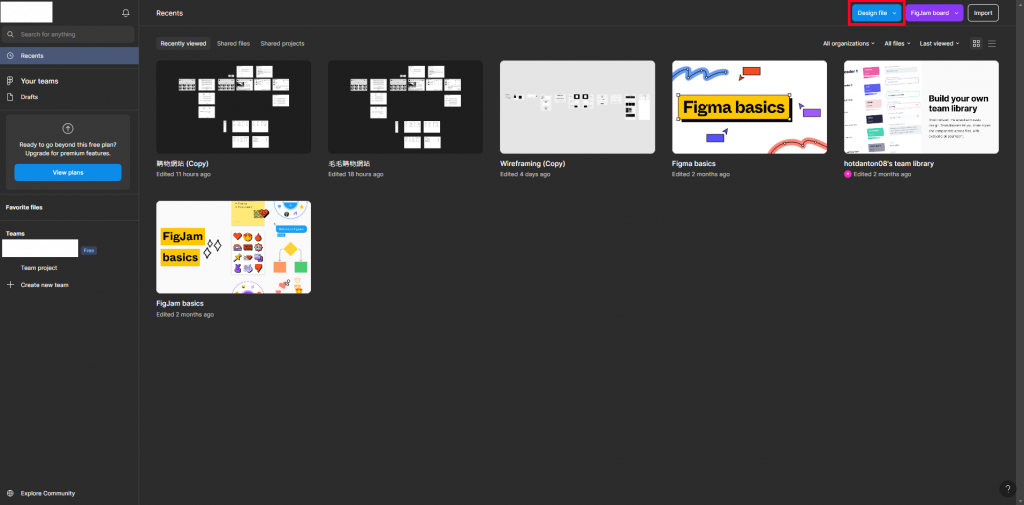Select the Recently viewed tab
This screenshot has width=1024, height=505.
pos(184,44)
